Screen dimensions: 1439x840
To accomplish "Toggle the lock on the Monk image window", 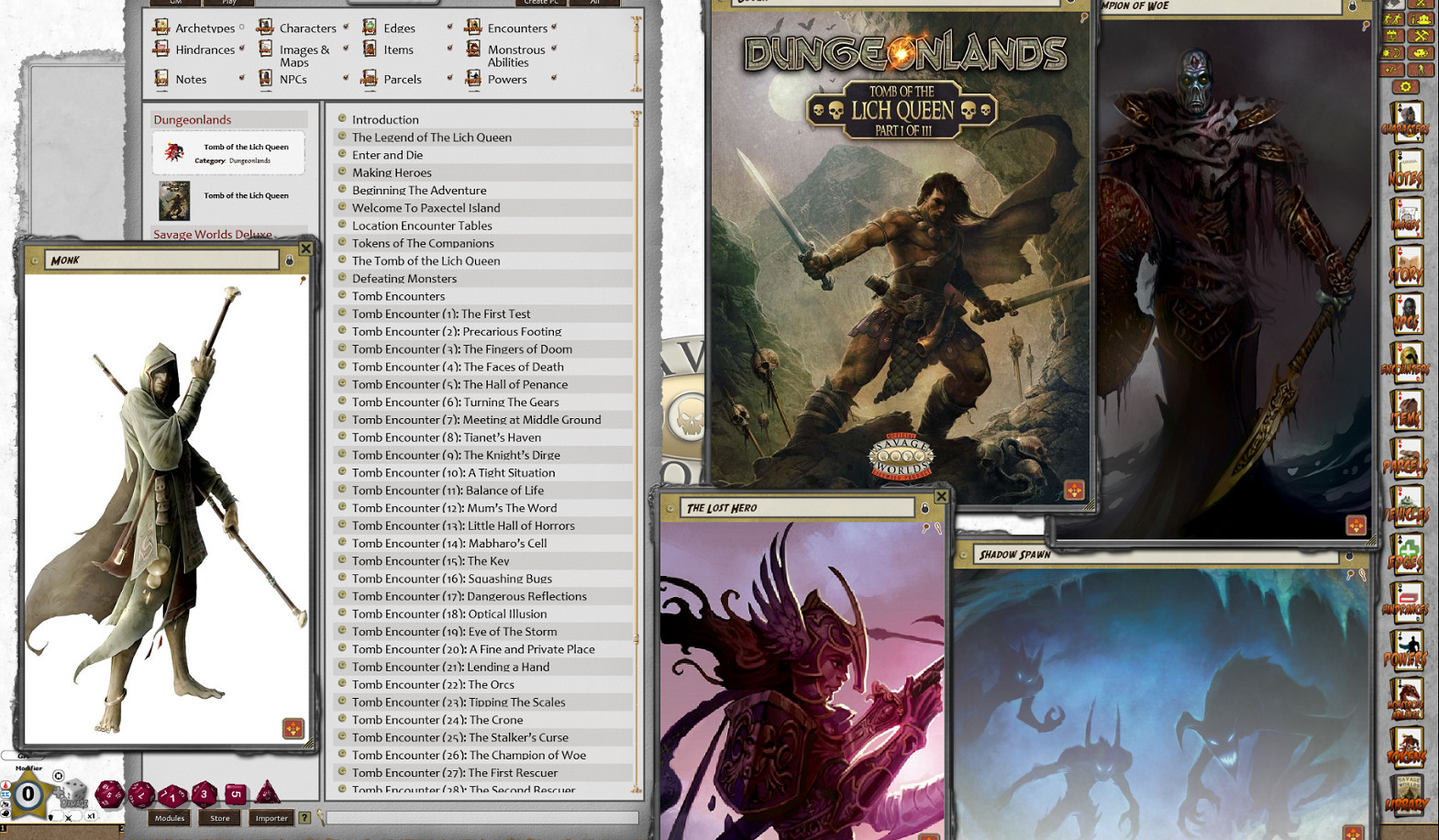I will click(x=290, y=260).
